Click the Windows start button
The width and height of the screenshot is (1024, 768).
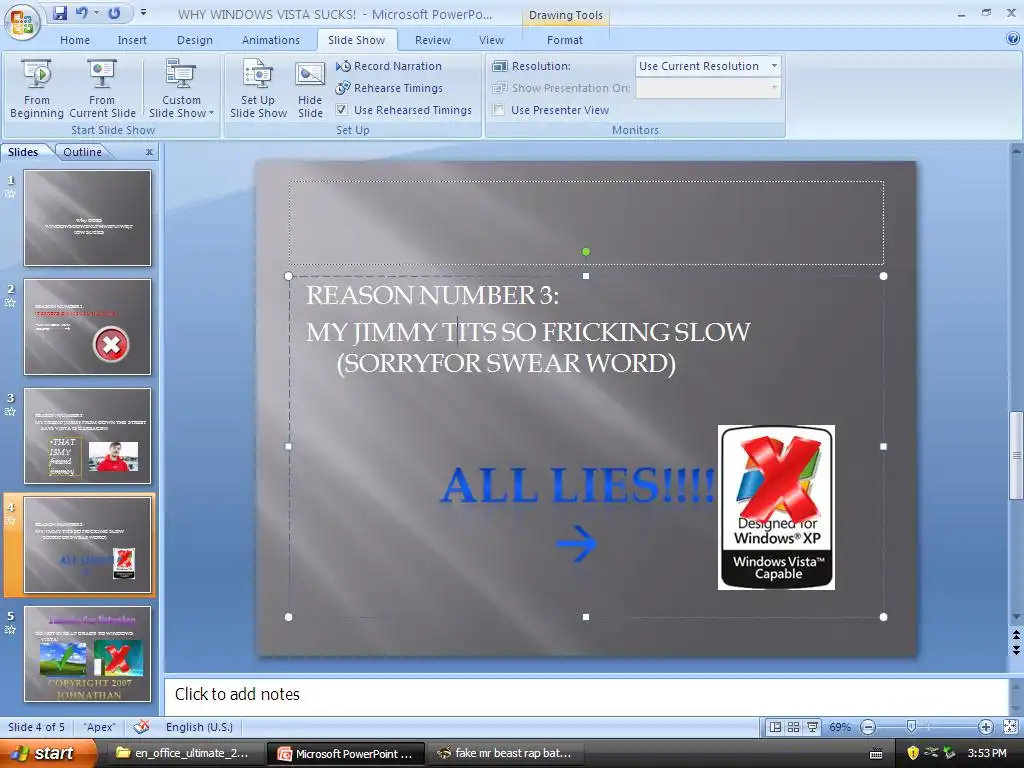46,753
